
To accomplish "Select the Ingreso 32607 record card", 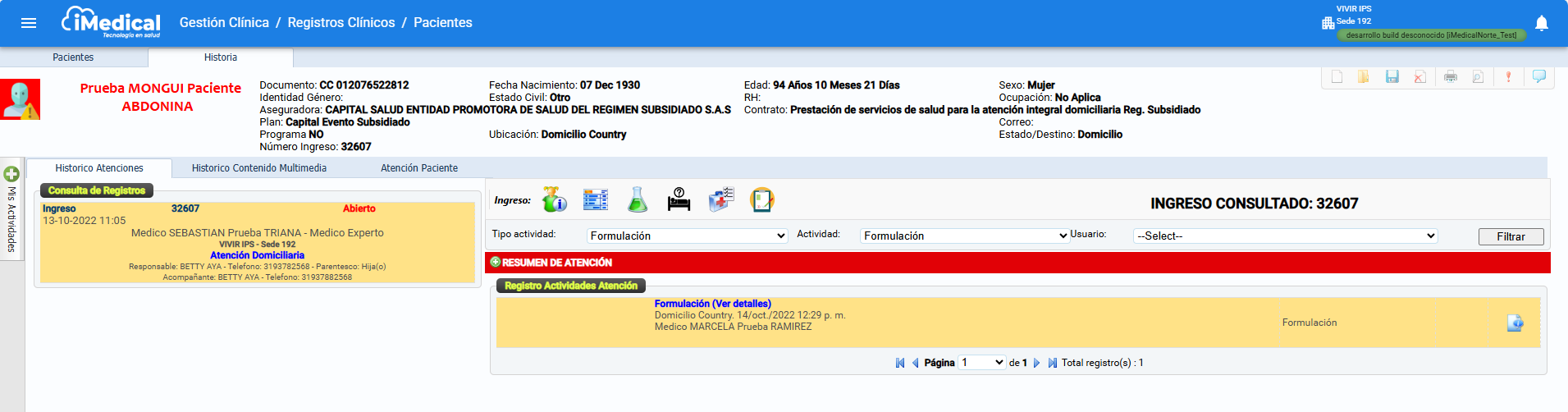I will [257, 243].
